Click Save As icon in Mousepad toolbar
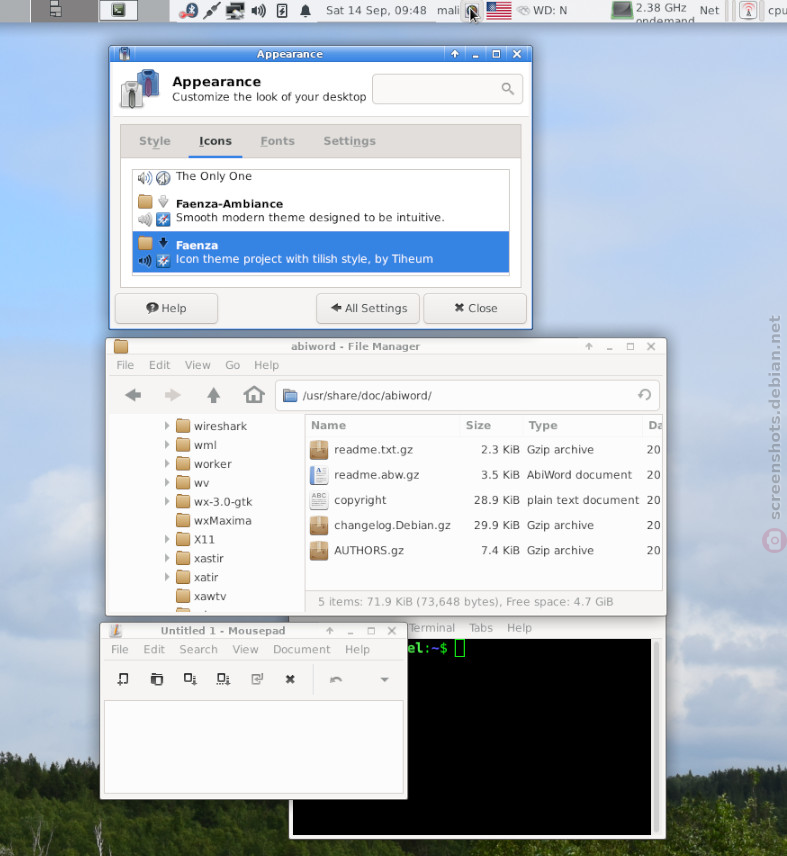 (223, 679)
